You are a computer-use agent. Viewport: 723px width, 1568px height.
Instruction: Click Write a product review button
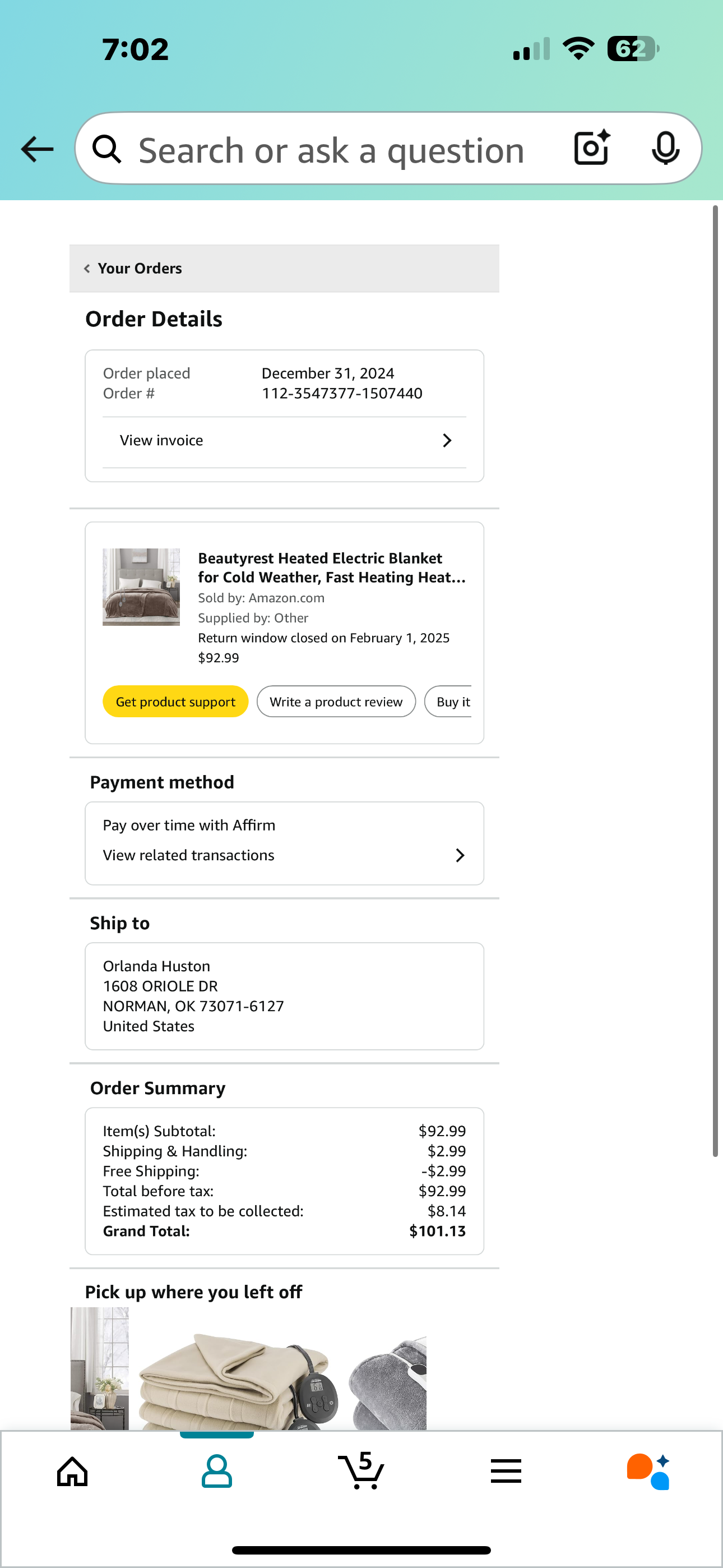pyautogui.click(x=336, y=702)
